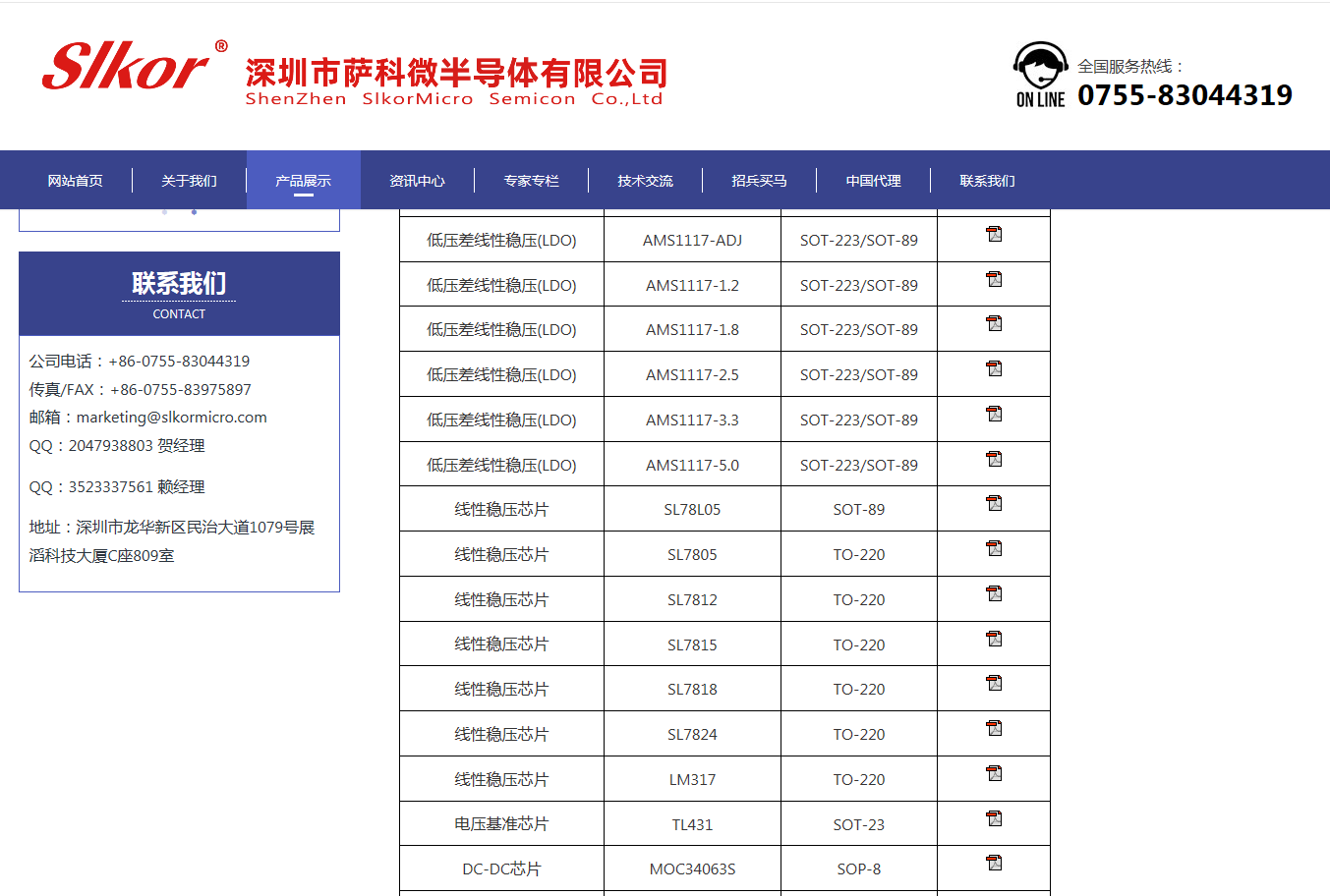Switch to the 产品展示 tab
This screenshot has width=1330, height=896.
303,180
